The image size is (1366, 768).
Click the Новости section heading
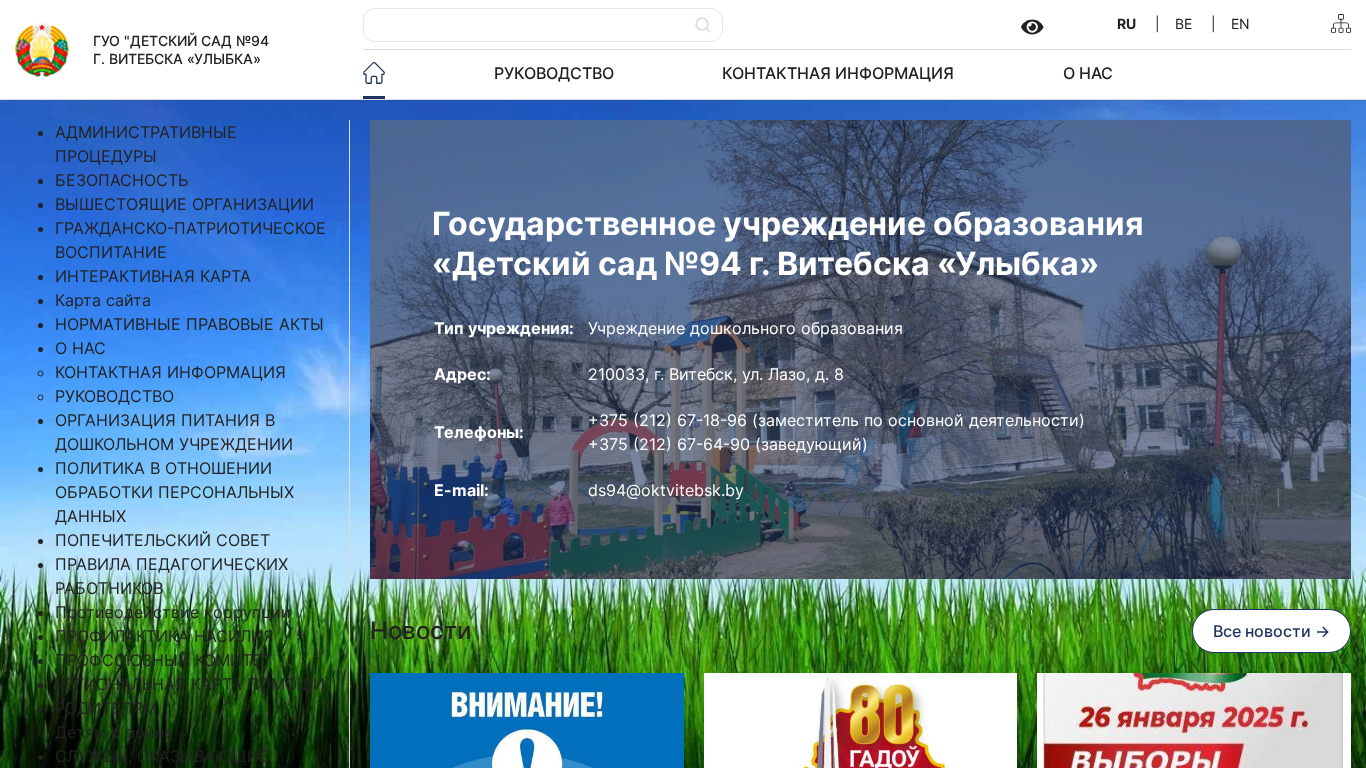[420, 631]
